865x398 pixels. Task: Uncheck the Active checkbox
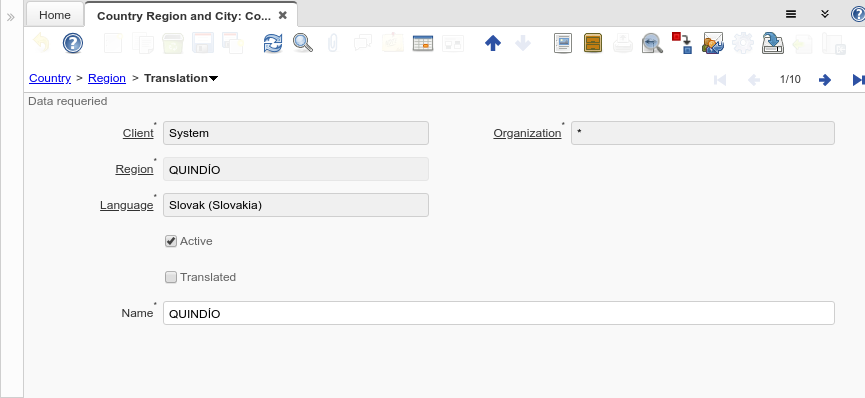click(x=171, y=241)
